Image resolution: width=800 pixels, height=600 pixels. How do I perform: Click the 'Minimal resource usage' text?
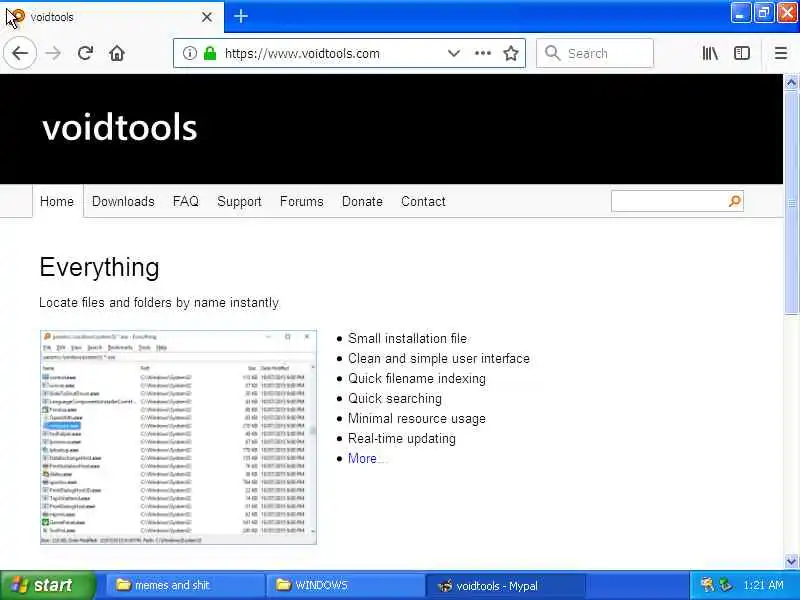coord(417,418)
